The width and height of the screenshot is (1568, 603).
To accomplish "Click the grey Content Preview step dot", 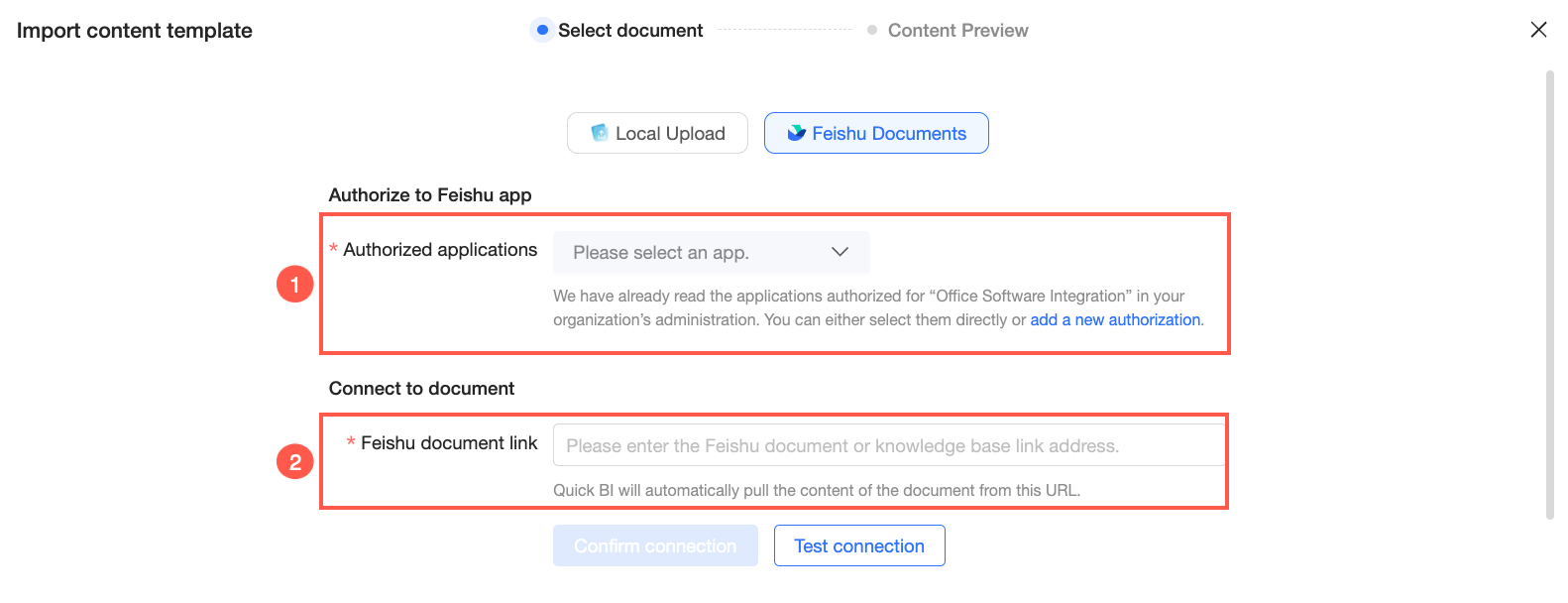I will [x=872, y=30].
